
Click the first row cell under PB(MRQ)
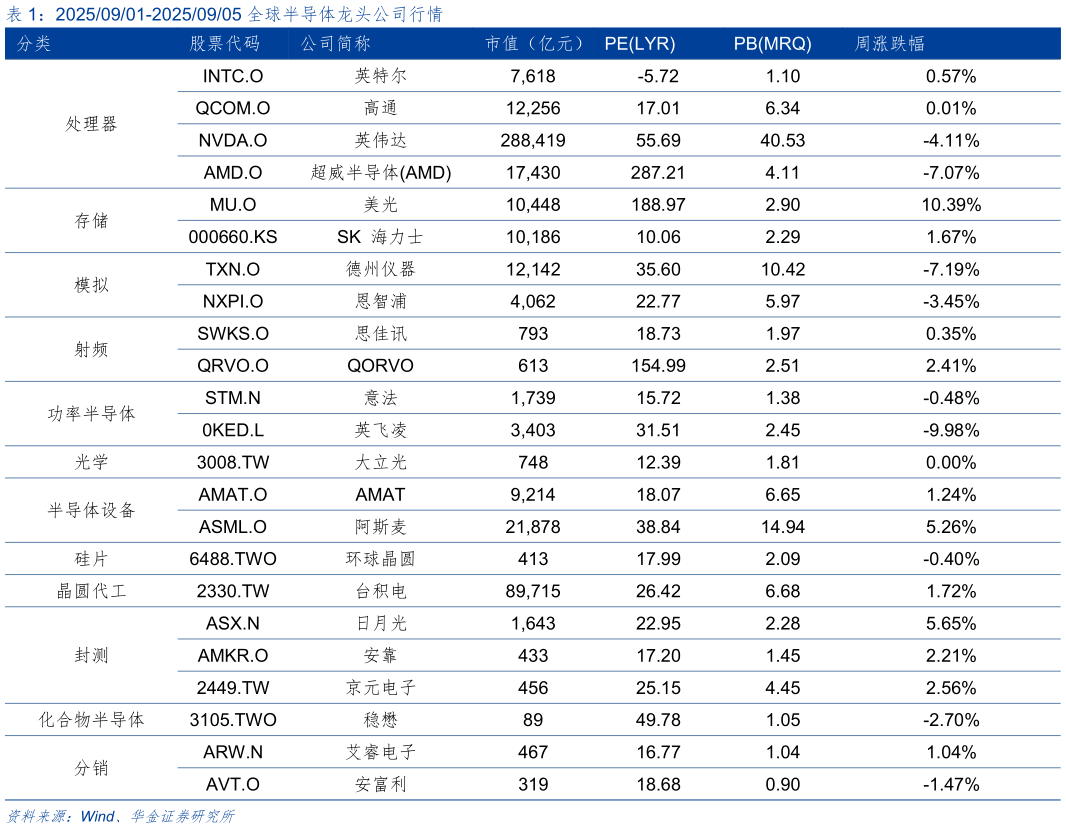point(772,76)
